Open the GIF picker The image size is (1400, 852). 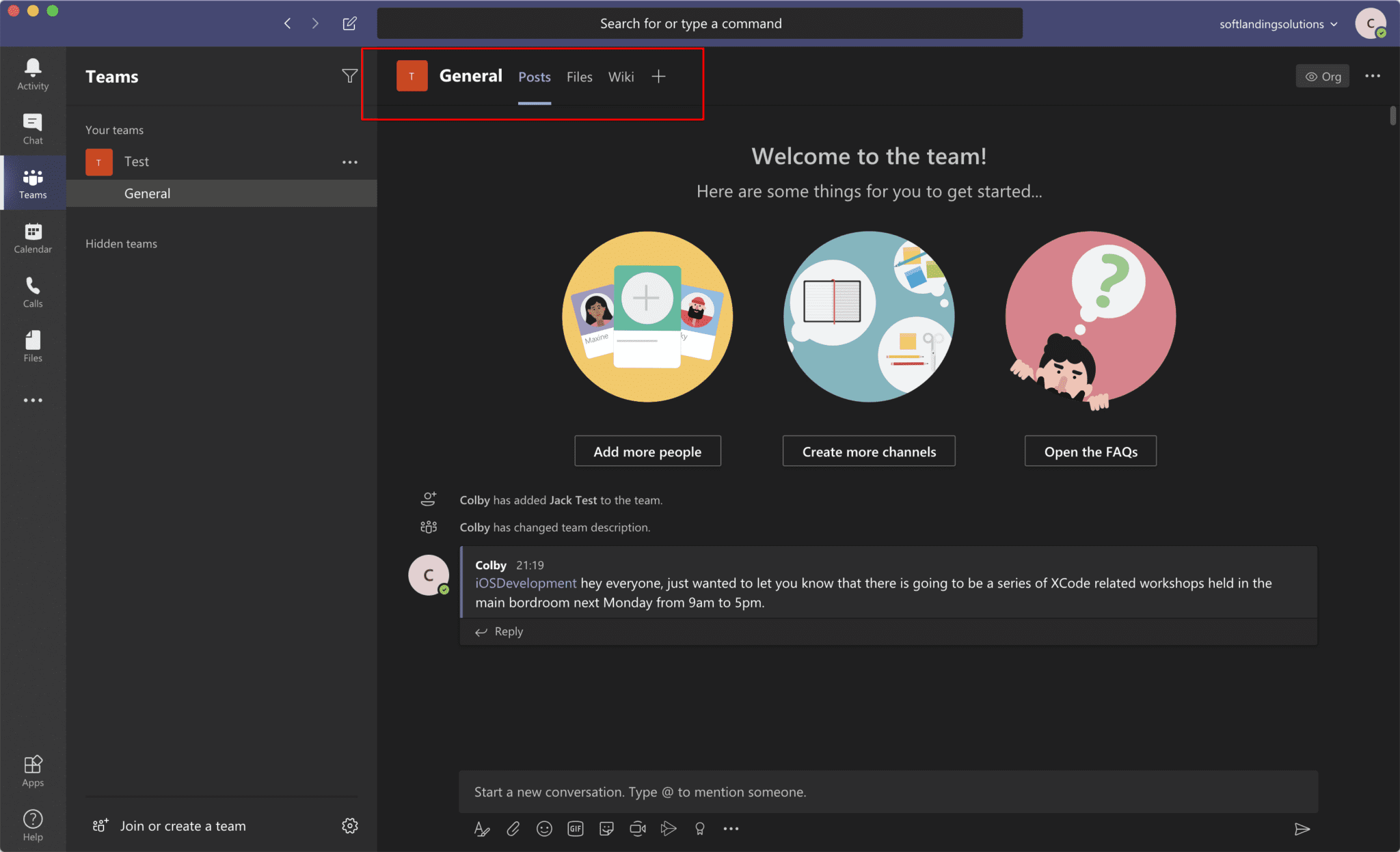pyautogui.click(x=575, y=828)
